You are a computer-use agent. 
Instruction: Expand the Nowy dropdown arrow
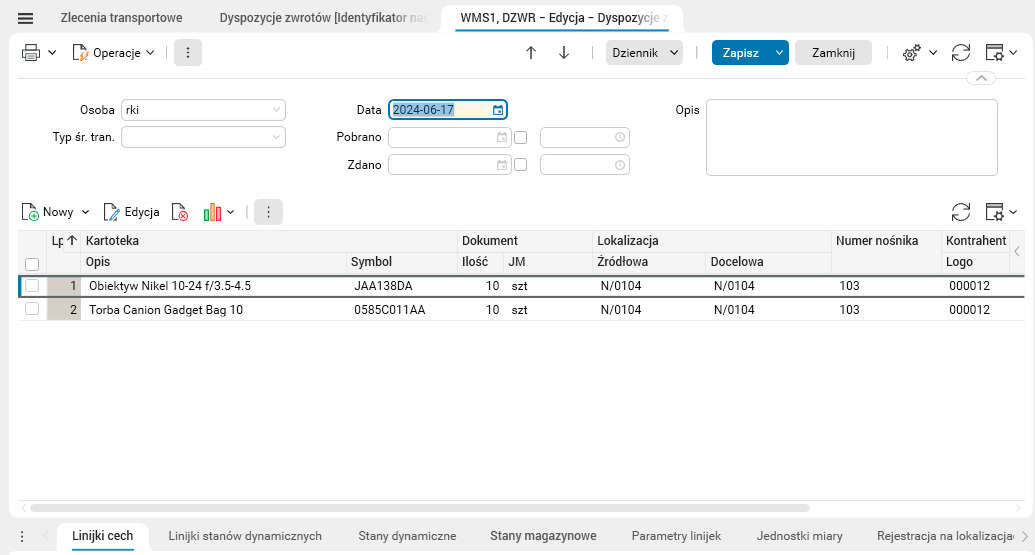tap(85, 212)
